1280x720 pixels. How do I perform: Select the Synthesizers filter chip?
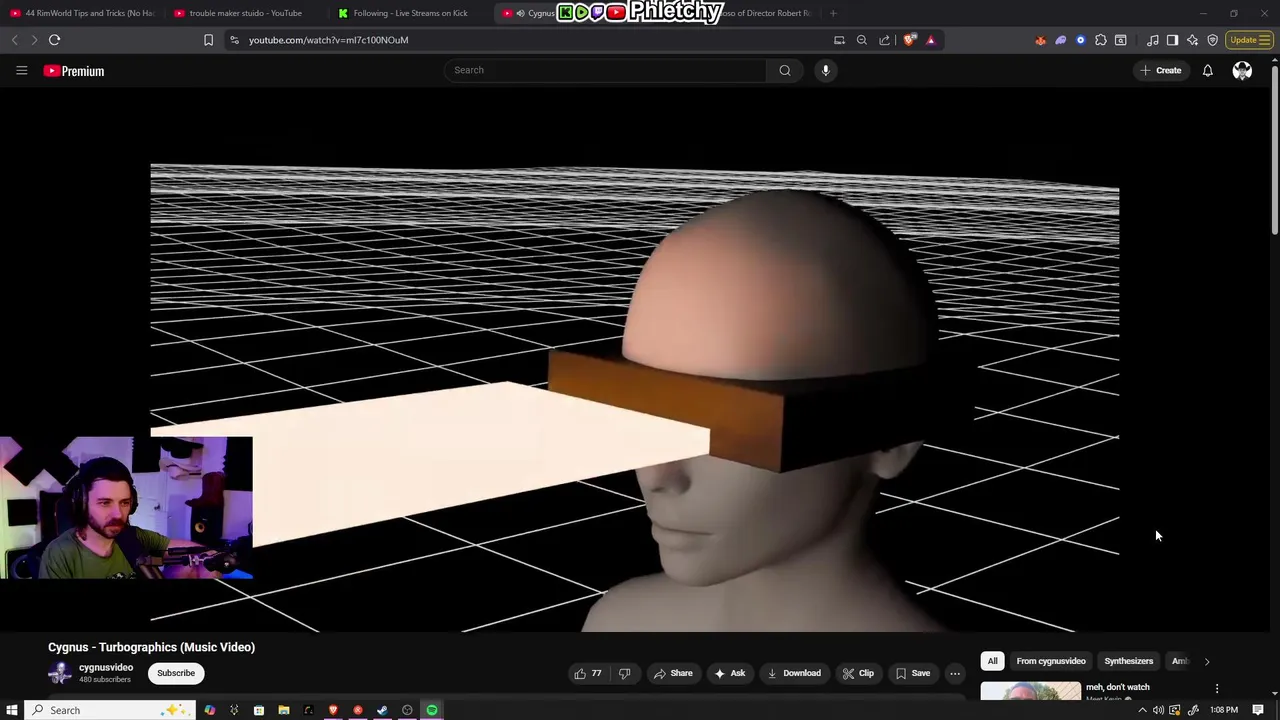1128,661
